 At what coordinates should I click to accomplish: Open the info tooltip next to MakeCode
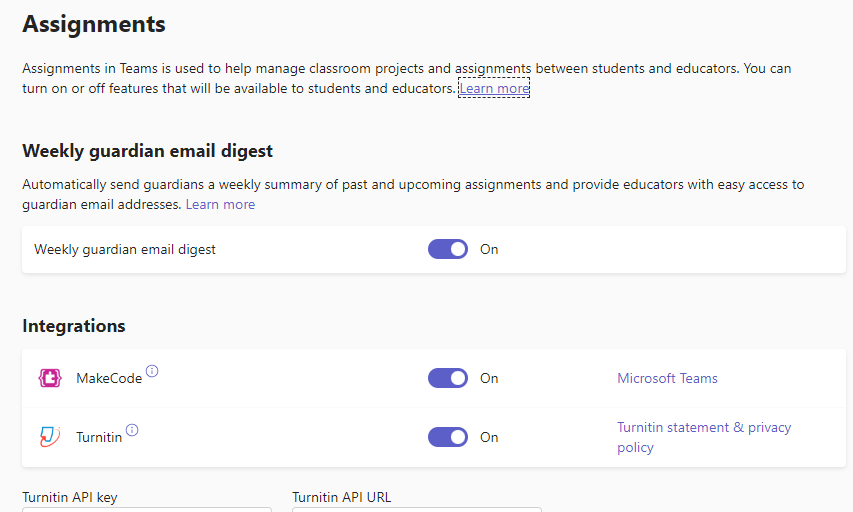(x=152, y=371)
